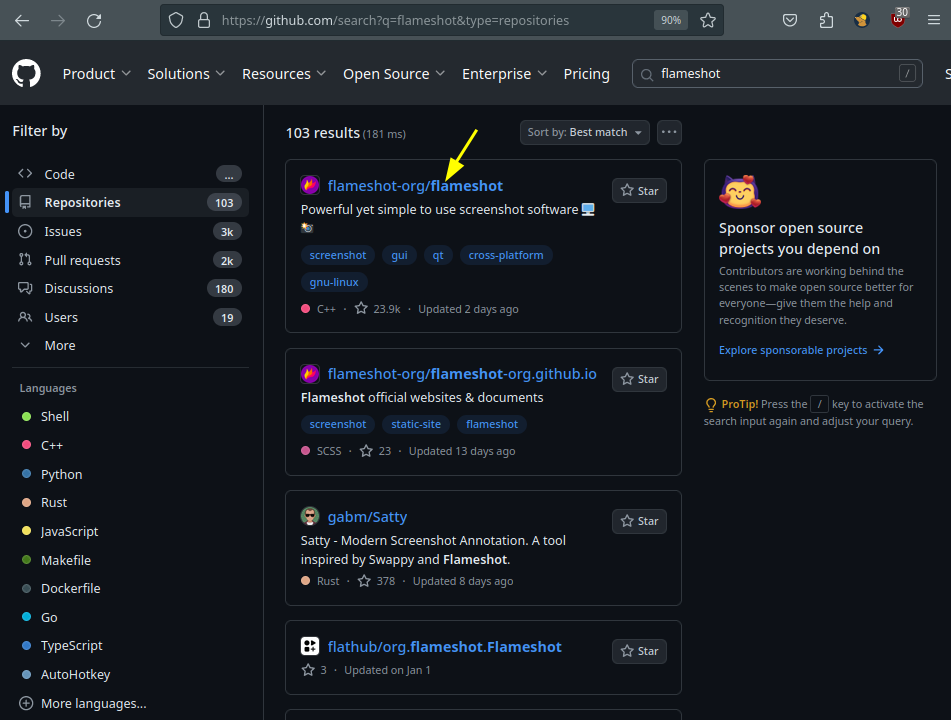Filter by AutoHotkey language
951x720 pixels.
pos(75,675)
